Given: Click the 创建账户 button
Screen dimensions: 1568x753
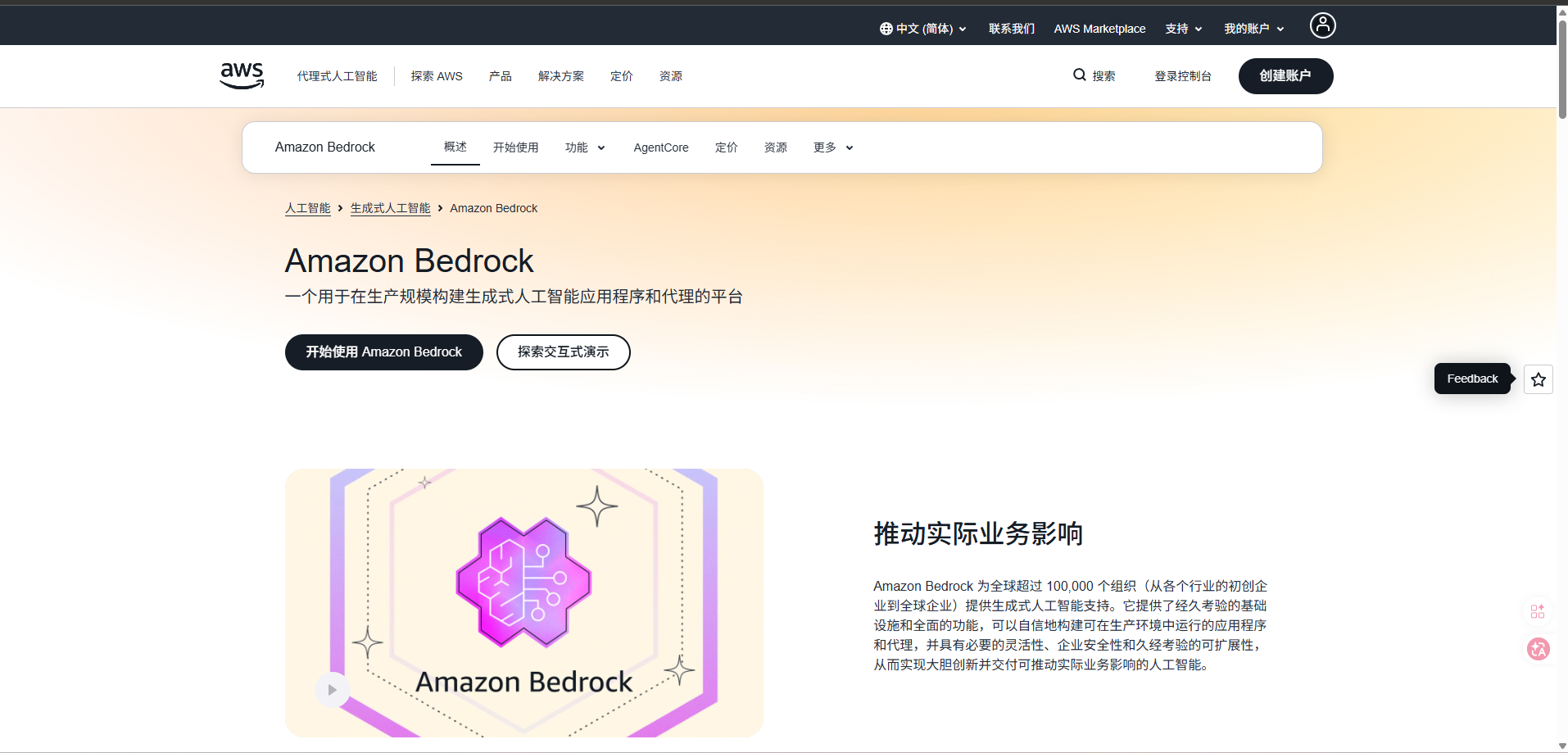Looking at the screenshot, I should [x=1285, y=76].
